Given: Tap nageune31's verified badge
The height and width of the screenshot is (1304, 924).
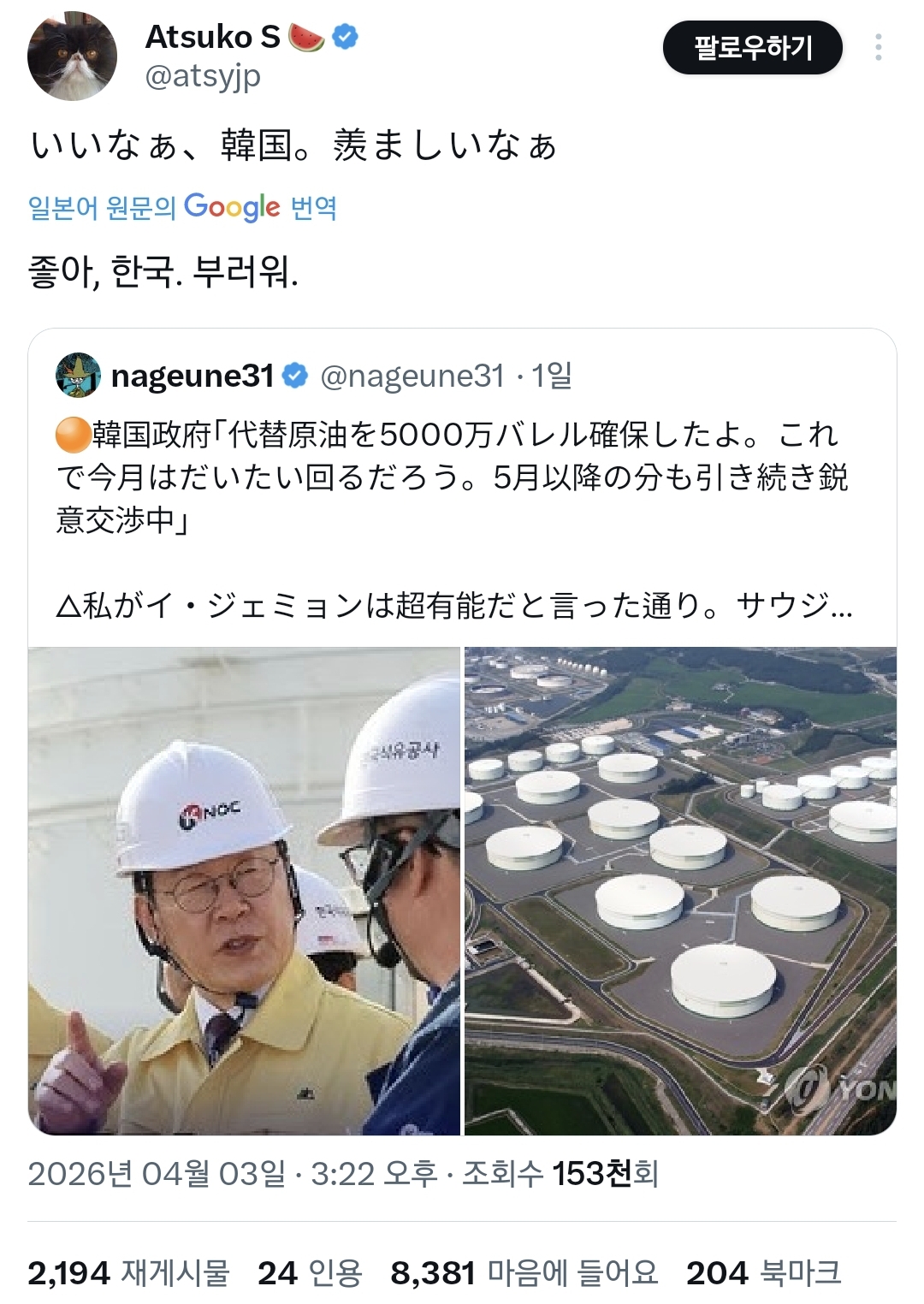Looking at the screenshot, I should (295, 376).
